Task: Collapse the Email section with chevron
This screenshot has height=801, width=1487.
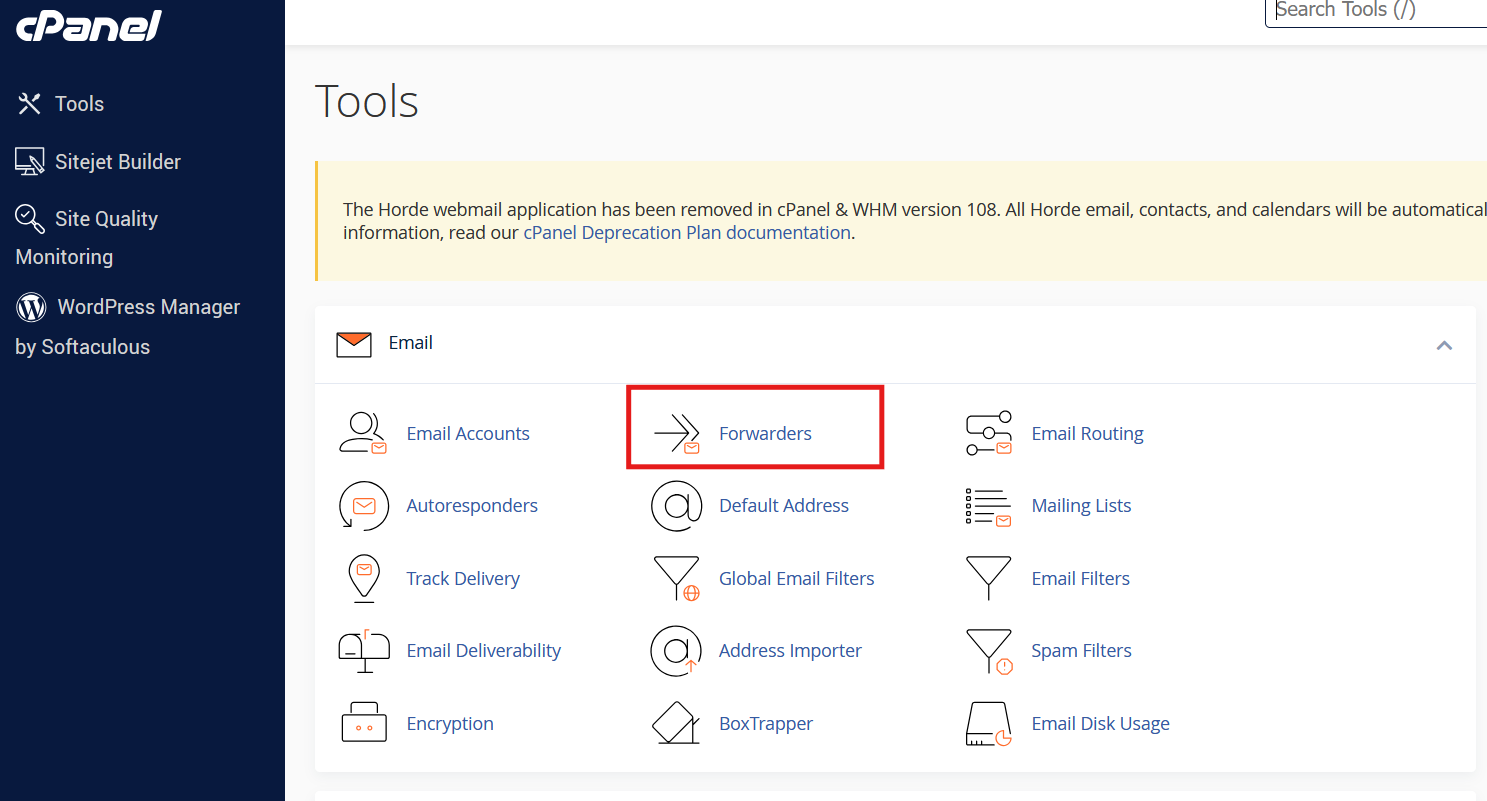Action: point(1444,345)
